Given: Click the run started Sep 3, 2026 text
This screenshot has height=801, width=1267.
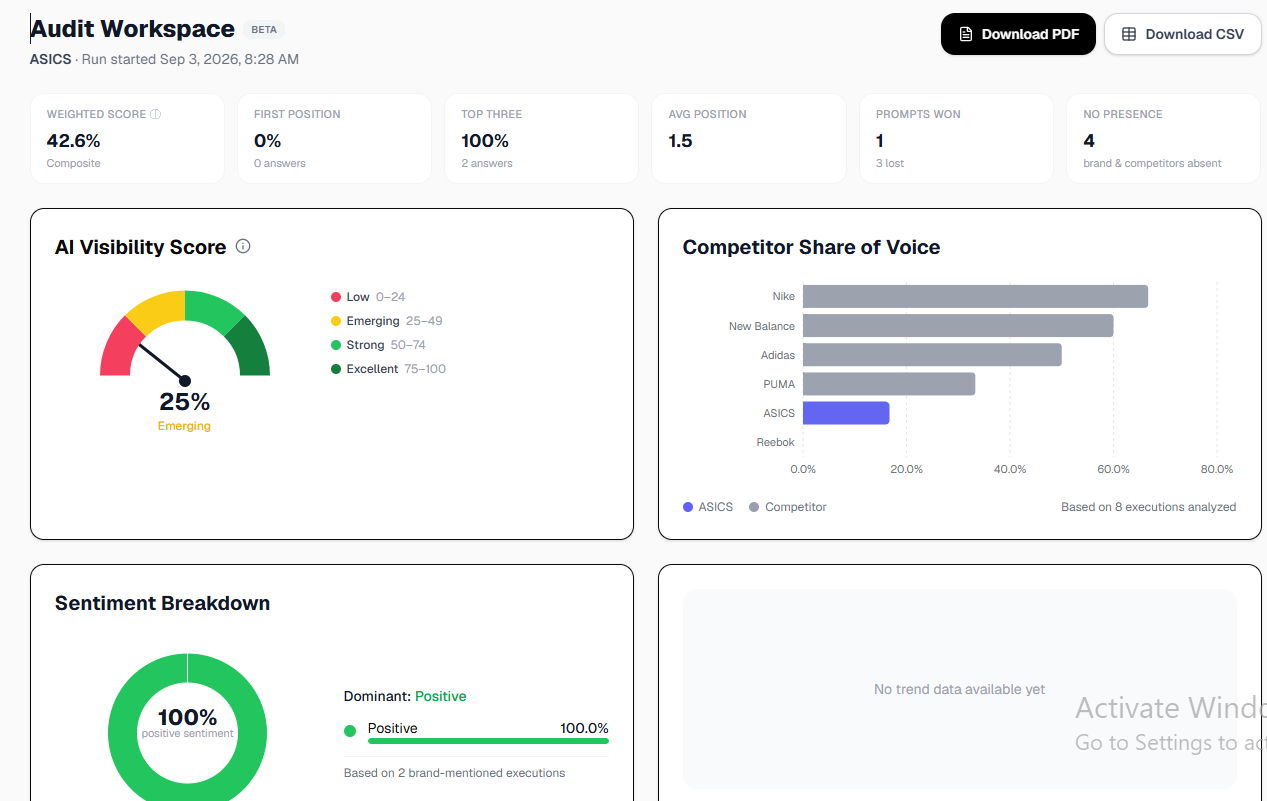Looking at the screenshot, I should (x=190, y=59).
